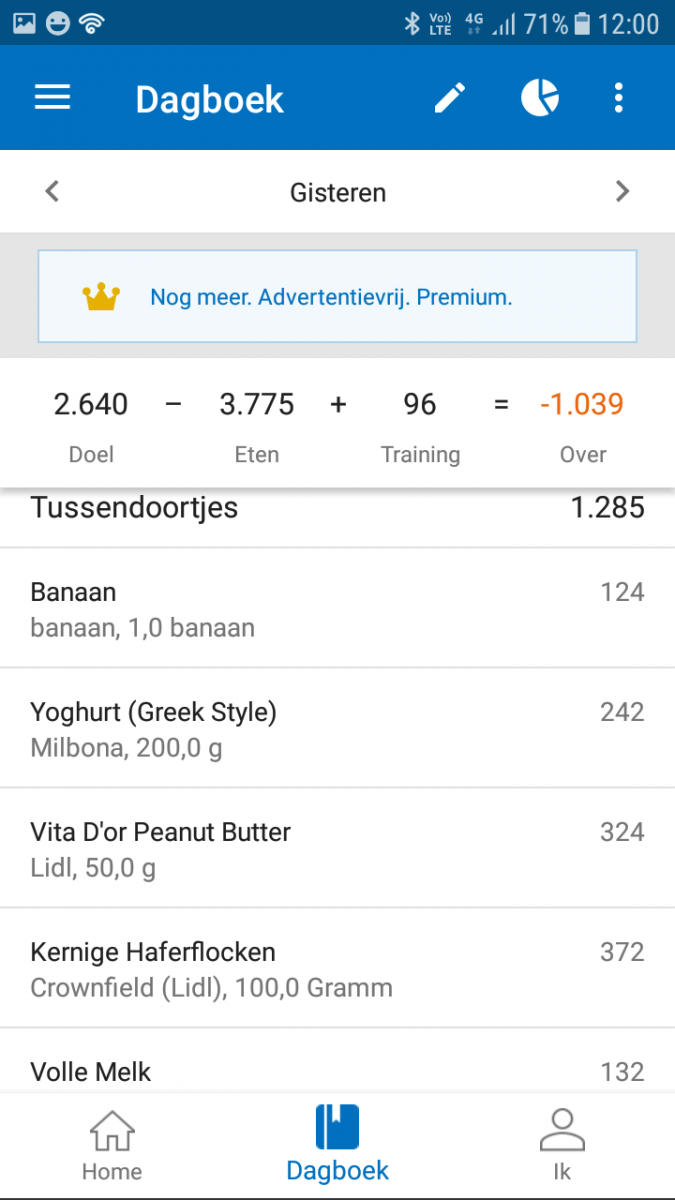Tap the Home house icon

coord(111,1131)
